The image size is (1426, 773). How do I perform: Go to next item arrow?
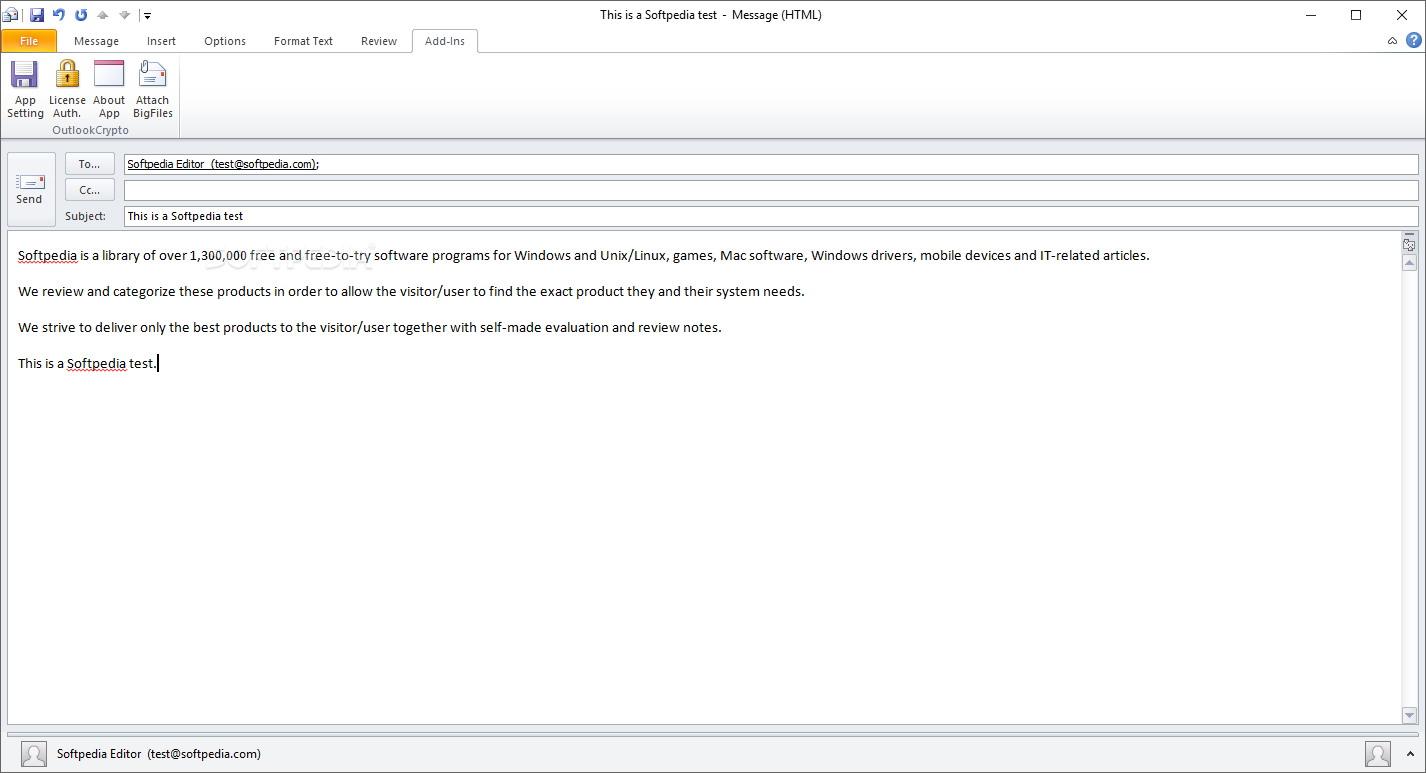124,15
